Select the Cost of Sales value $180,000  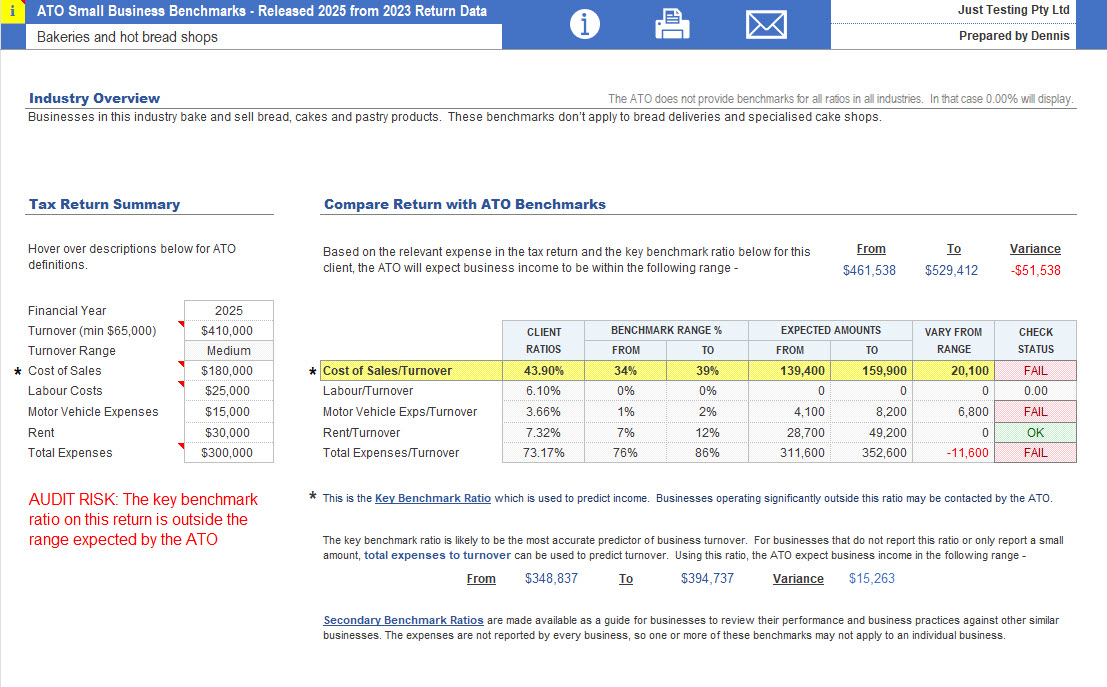(x=228, y=371)
